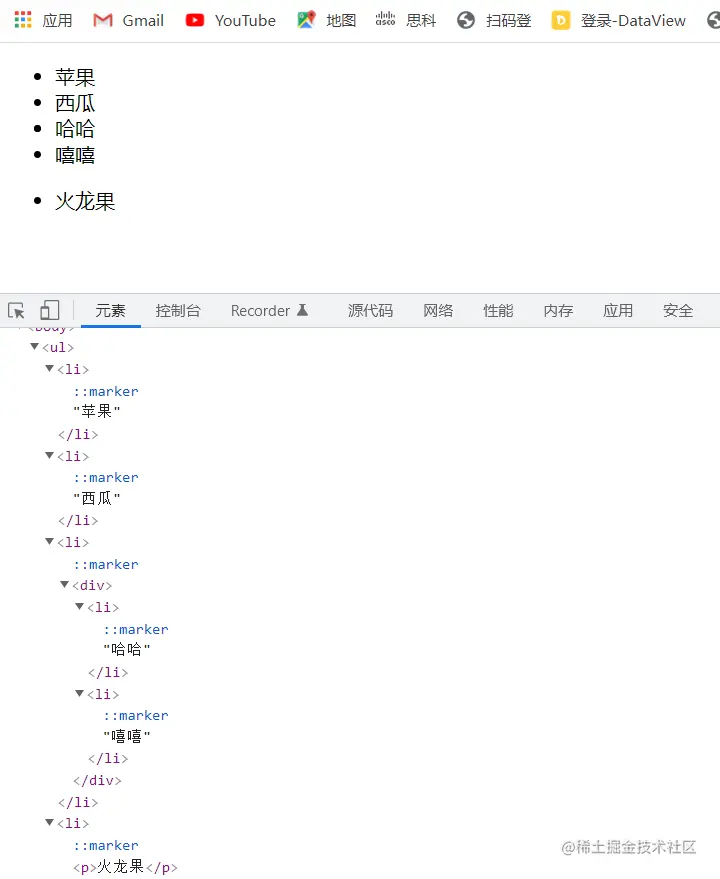The width and height of the screenshot is (720, 879).
Task: Open the 登录-DataView bookmark icon
Action: tap(561, 21)
